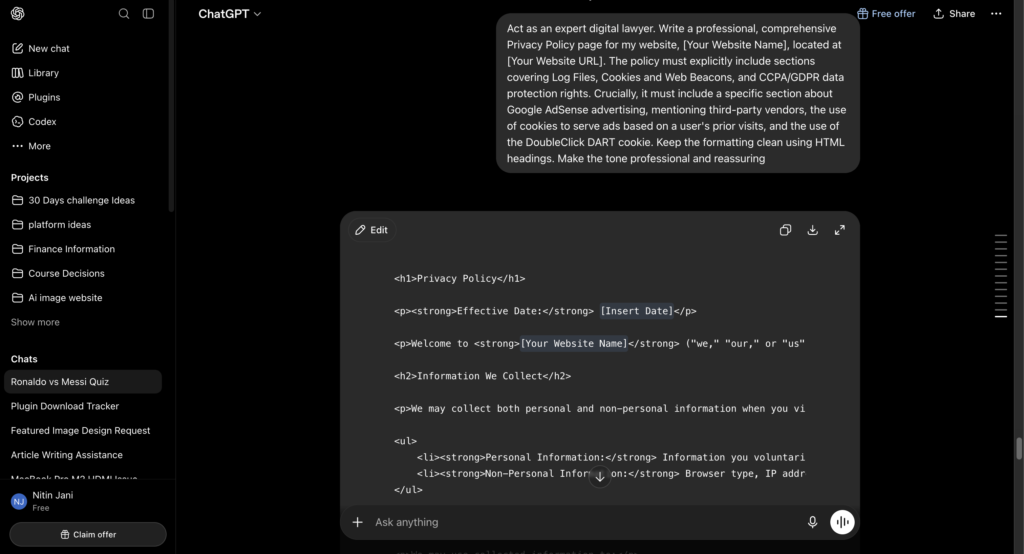Click the Claim offer button
This screenshot has height=554, width=1024.
pos(88,534)
